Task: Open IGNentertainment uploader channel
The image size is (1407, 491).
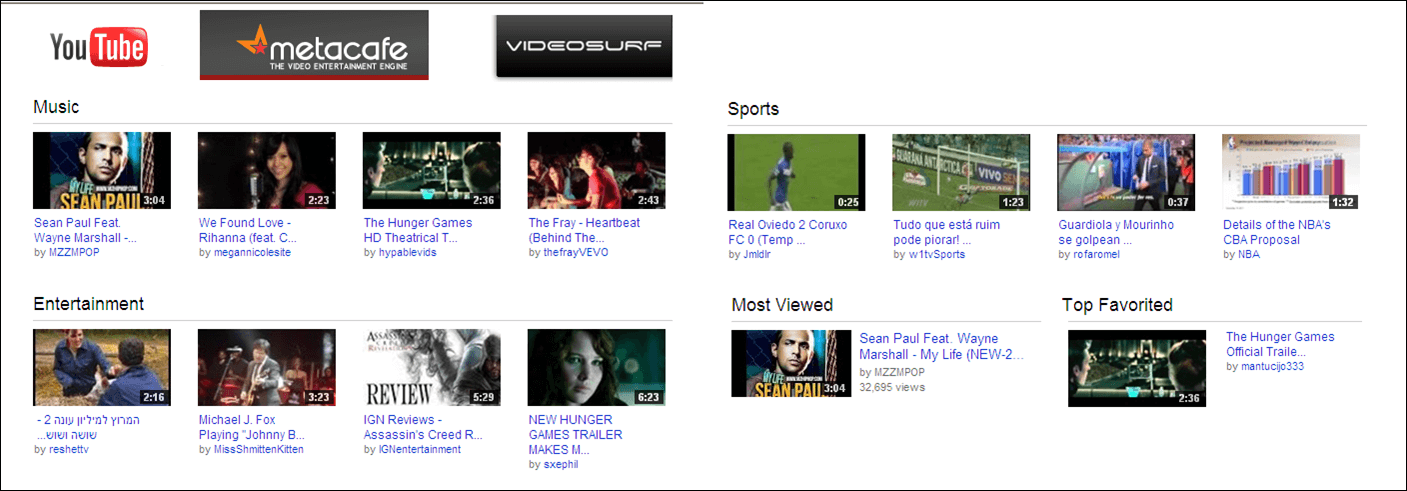Action: (x=420, y=449)
